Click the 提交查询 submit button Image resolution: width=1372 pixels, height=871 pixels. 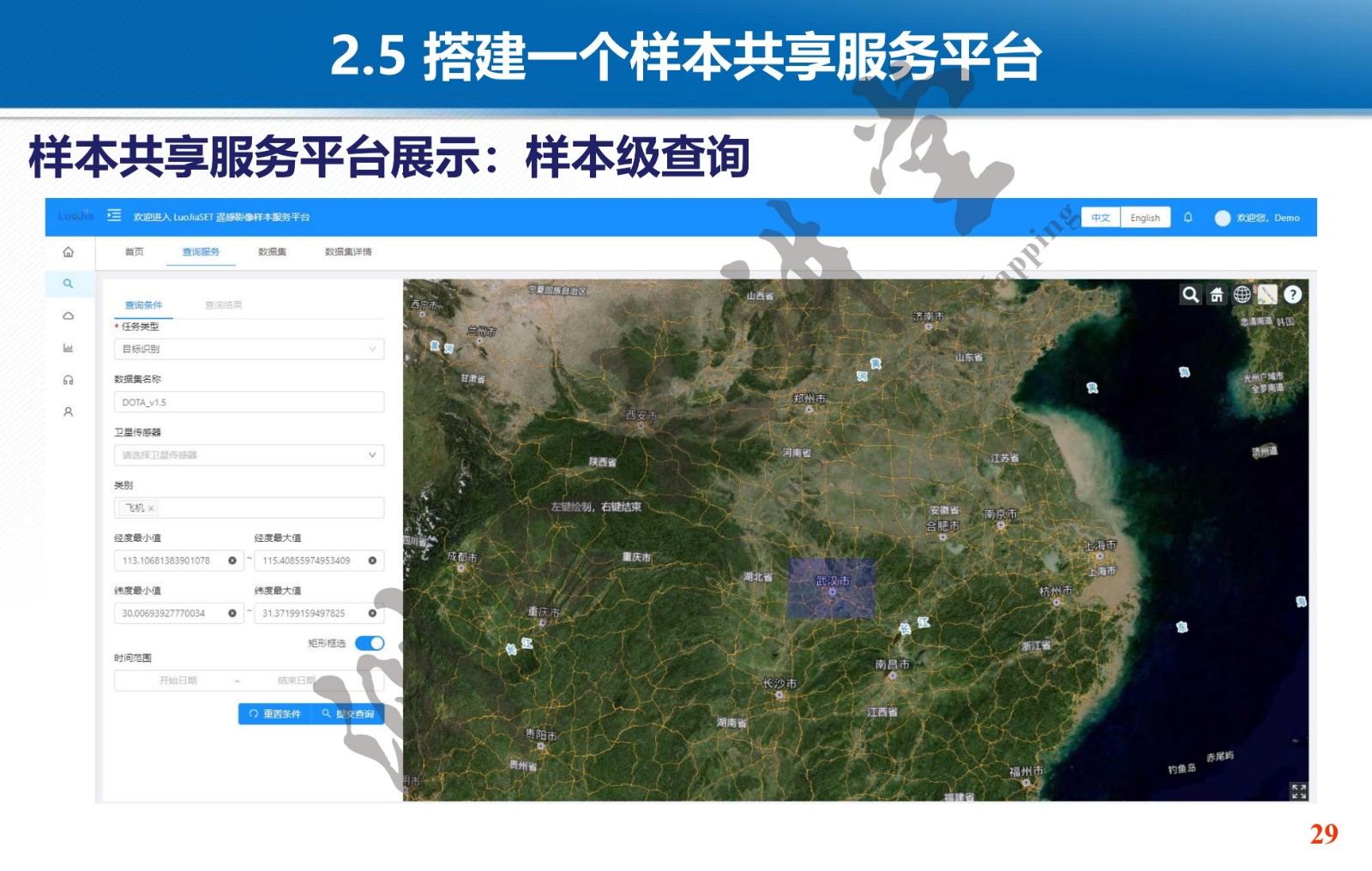point(349,714)
